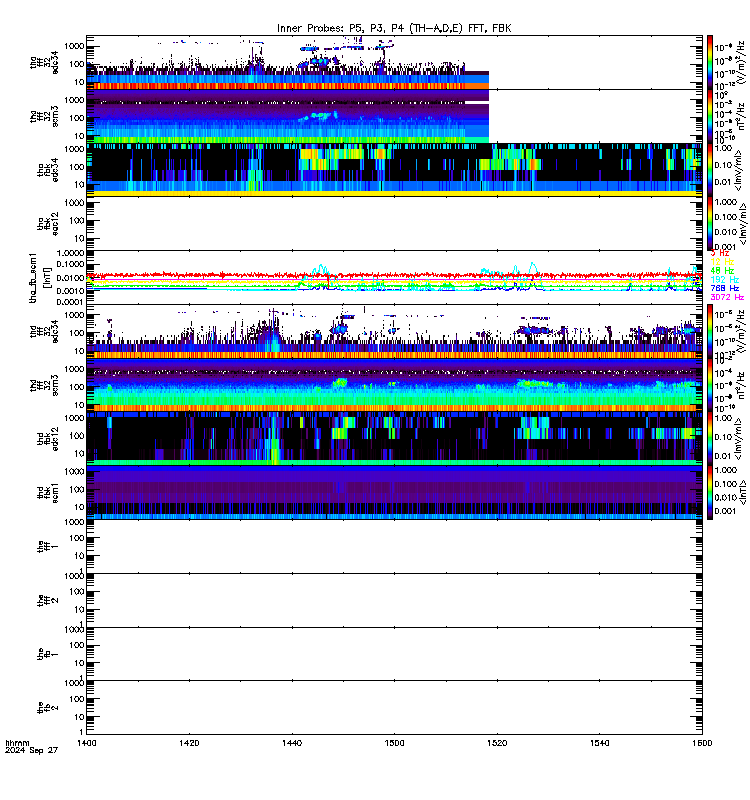
Task: Click the "0.1000" tick on tha_fb_scm1 axis
Action: tap(70, 265)
